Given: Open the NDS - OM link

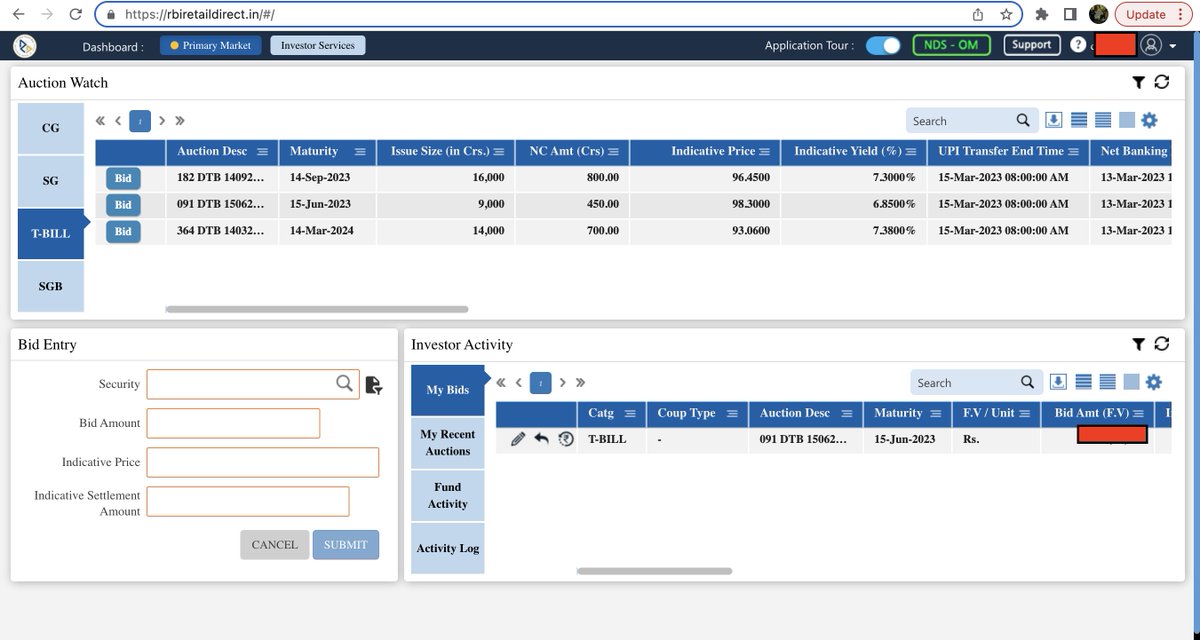Looking at the screenshot, I should pyautogui.click(x=952, y=45).
